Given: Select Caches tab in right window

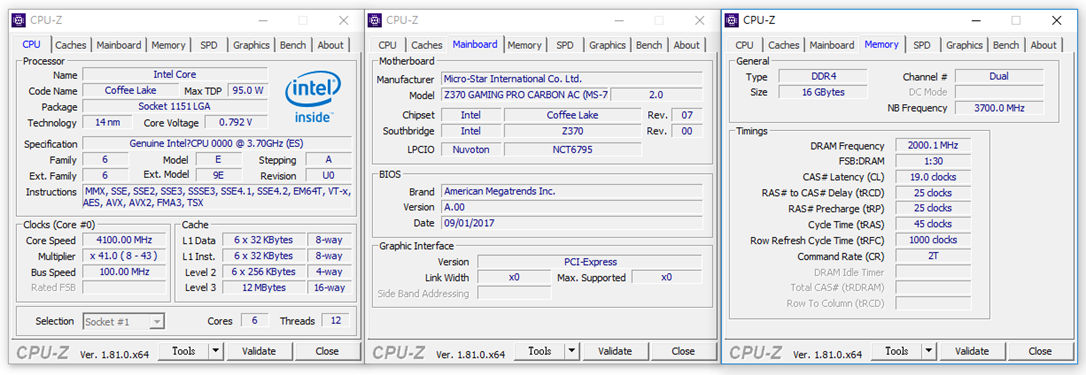Looking at the screenshot, I should pos(783,45).
